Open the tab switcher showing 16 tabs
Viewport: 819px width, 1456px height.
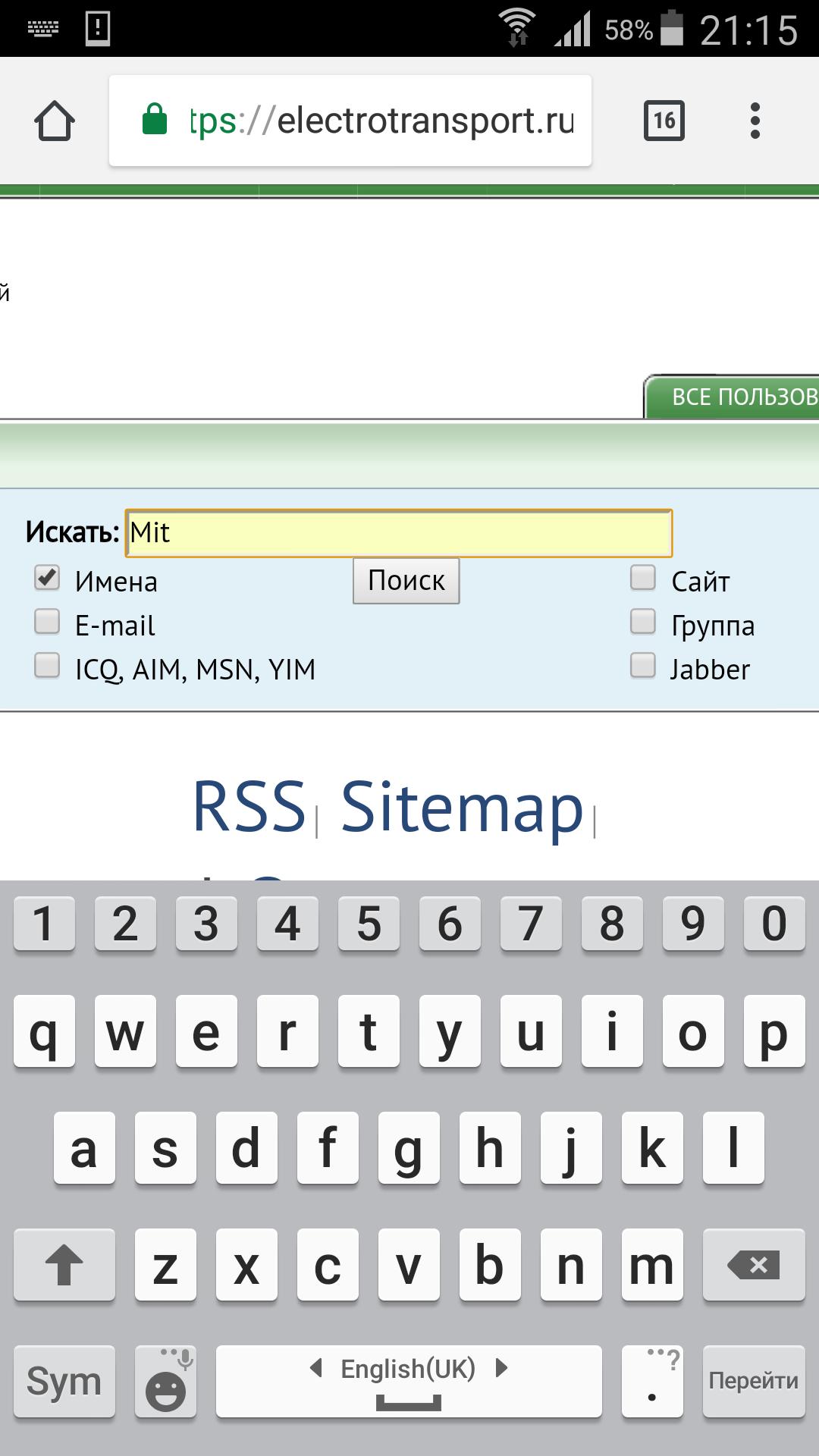point(664,121)
